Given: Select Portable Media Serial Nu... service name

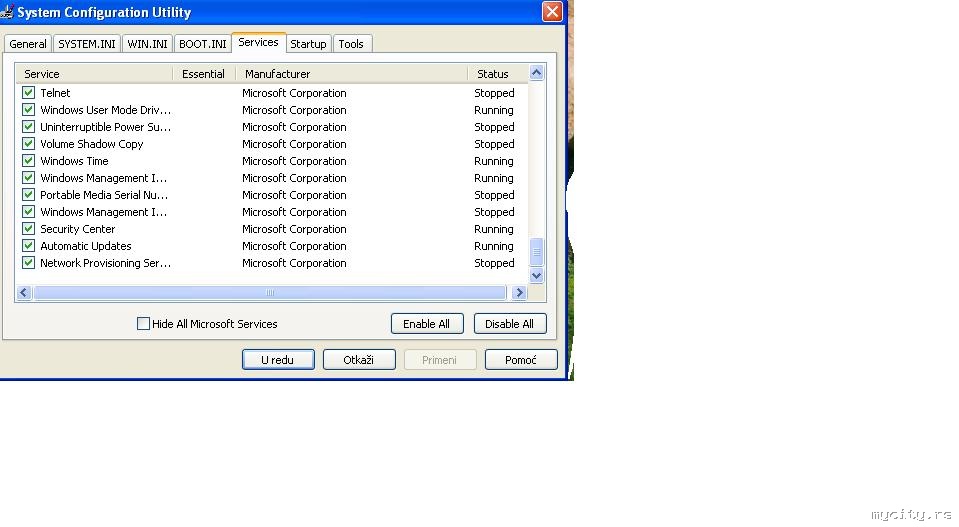Looking at the screenshot, I should pos(104,195).
